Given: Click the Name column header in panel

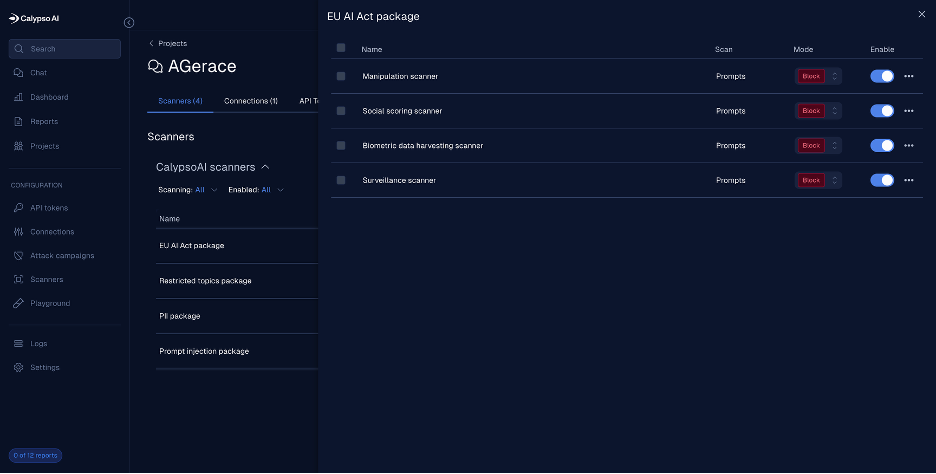Looking at the screenshot, I should click(x=371, y=50).
